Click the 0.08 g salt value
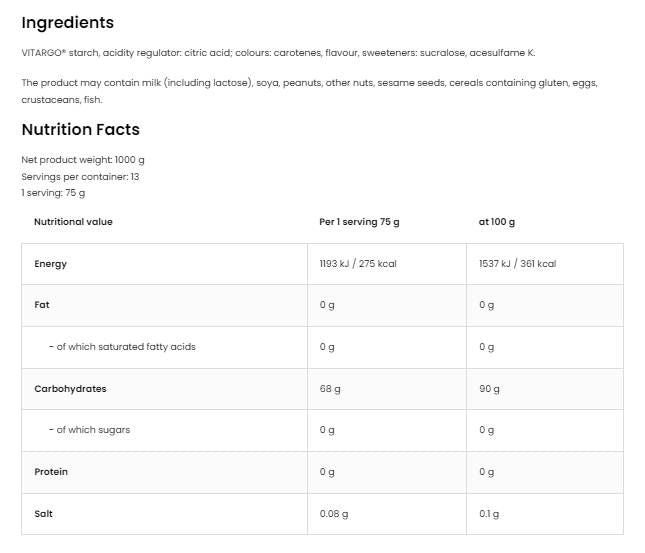645x553 pixels. coord(334,513)
